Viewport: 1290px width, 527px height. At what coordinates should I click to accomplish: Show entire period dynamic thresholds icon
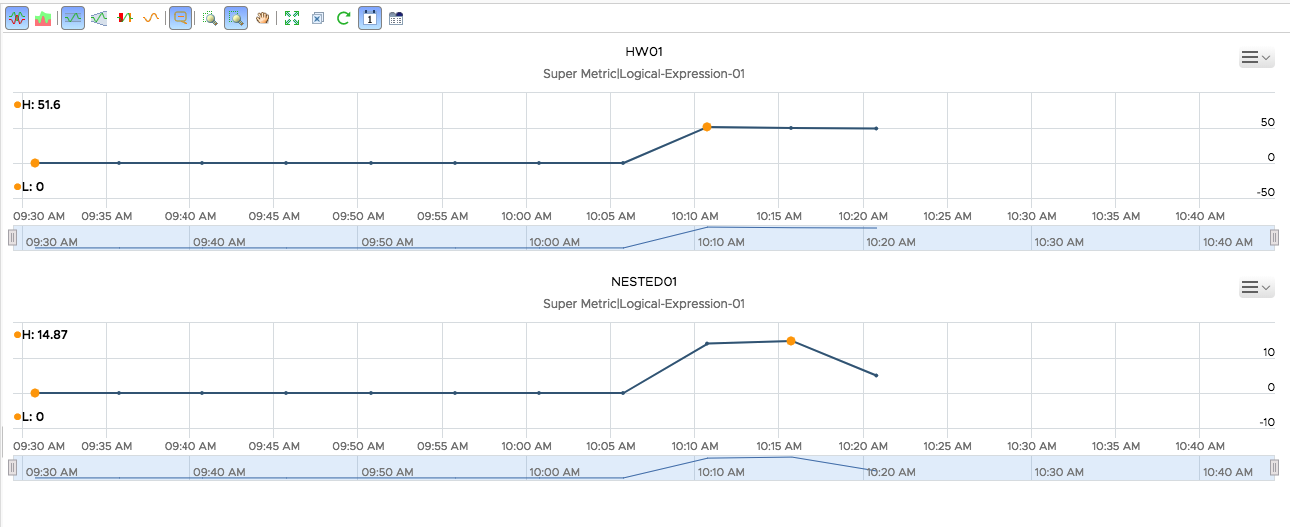point(99,18)
